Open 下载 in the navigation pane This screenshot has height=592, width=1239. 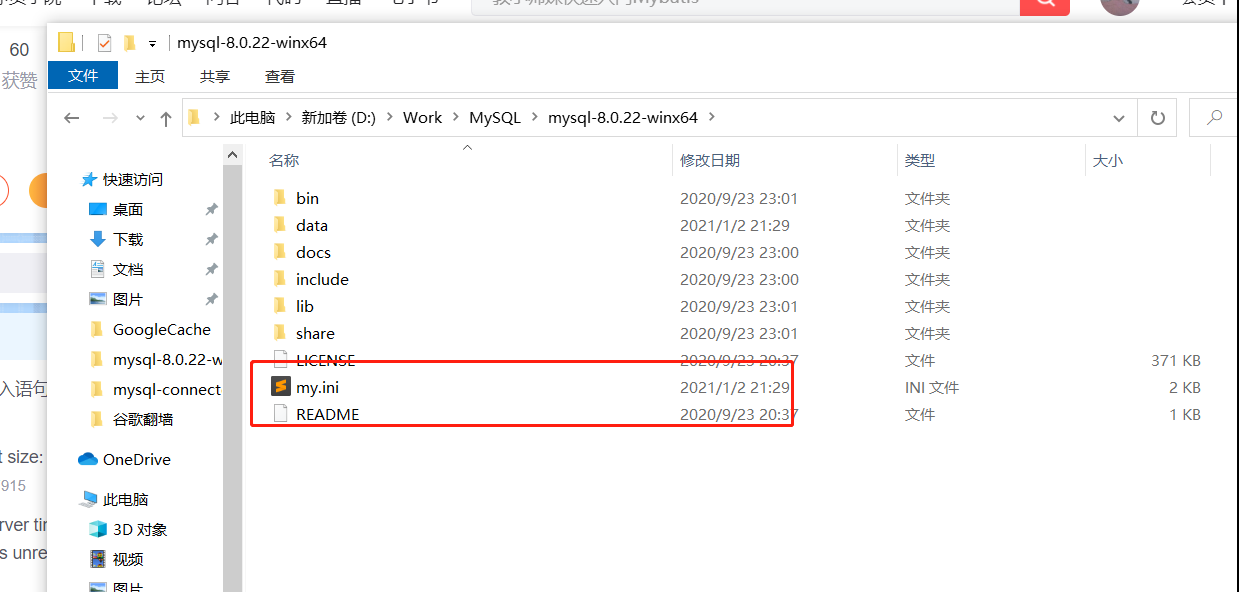click(x=128, y=239)
